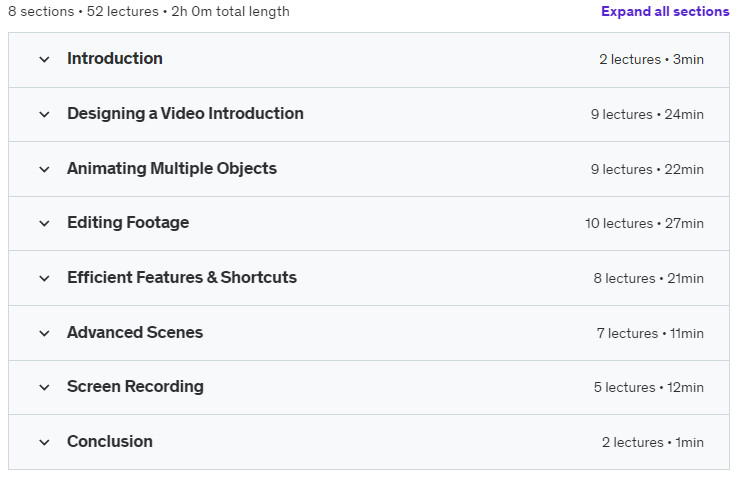The image size is (739, 477).
Task: Expand the Editing Footage chevron
Action: (44, 223)
